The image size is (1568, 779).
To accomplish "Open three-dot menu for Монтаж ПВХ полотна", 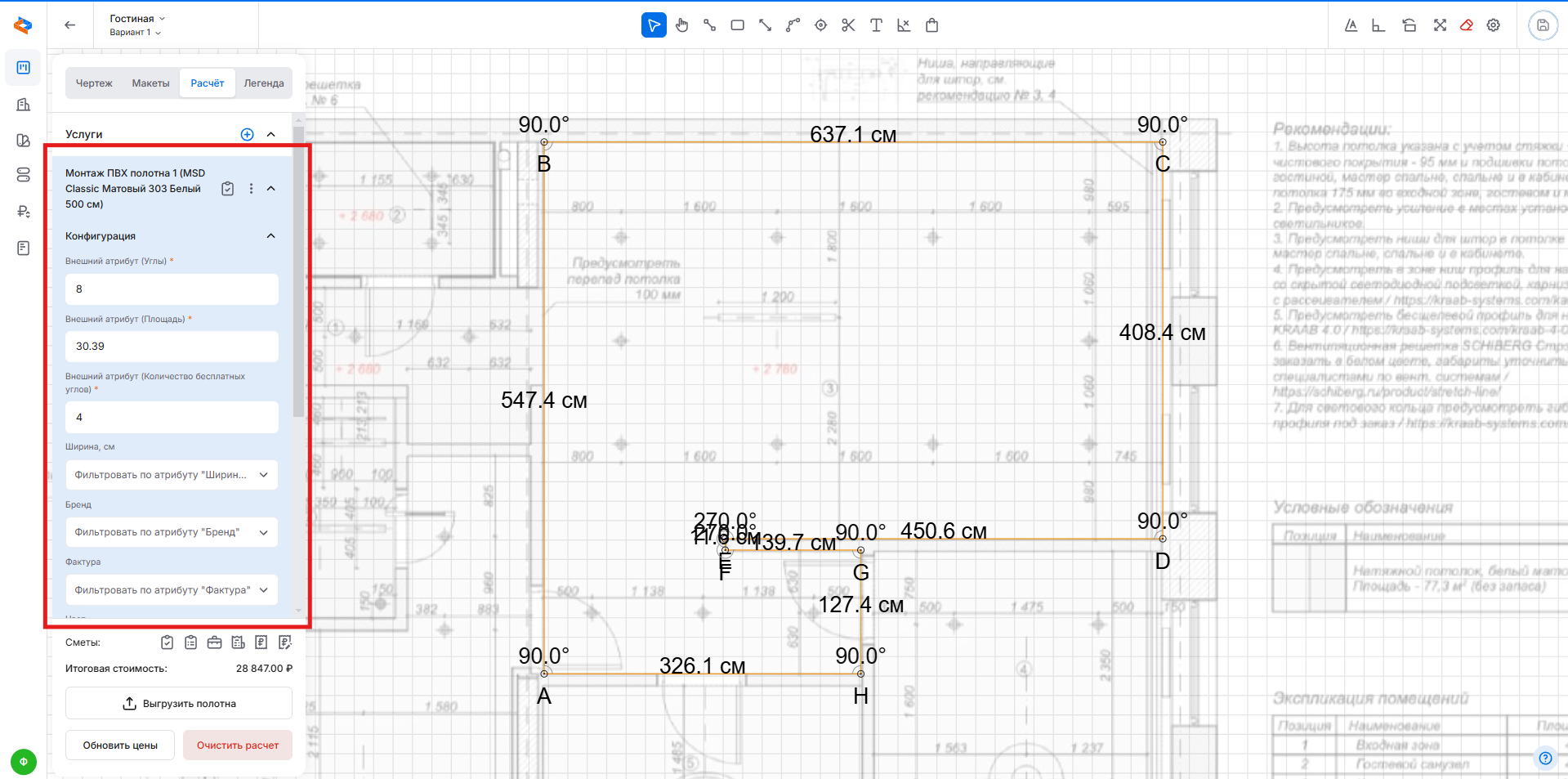I will (x=251, y=189).
